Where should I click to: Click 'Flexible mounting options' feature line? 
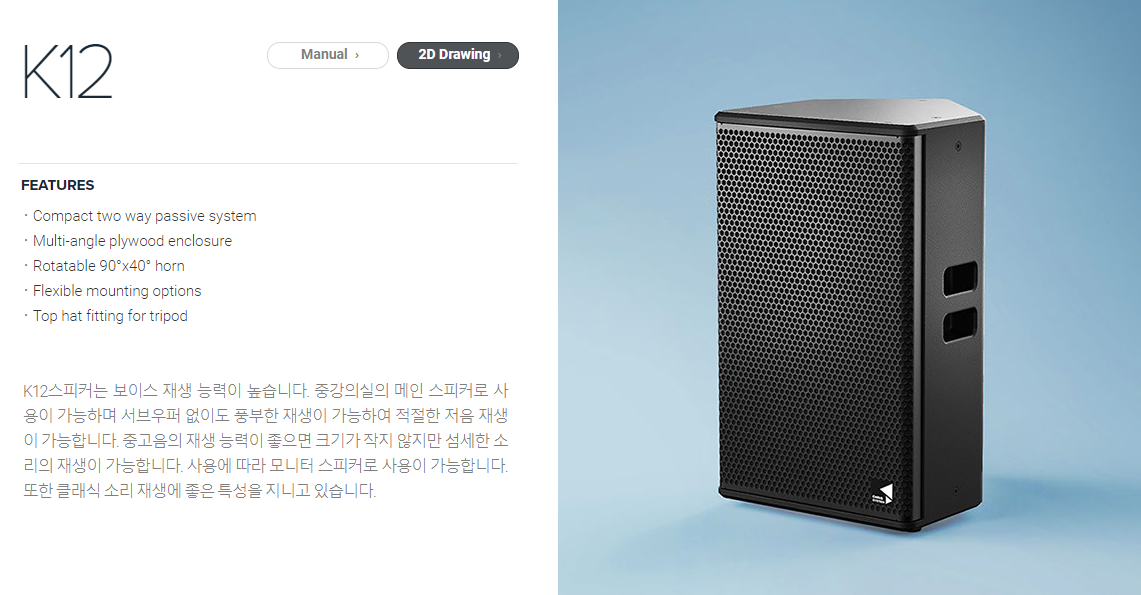[x=116, y=291]
